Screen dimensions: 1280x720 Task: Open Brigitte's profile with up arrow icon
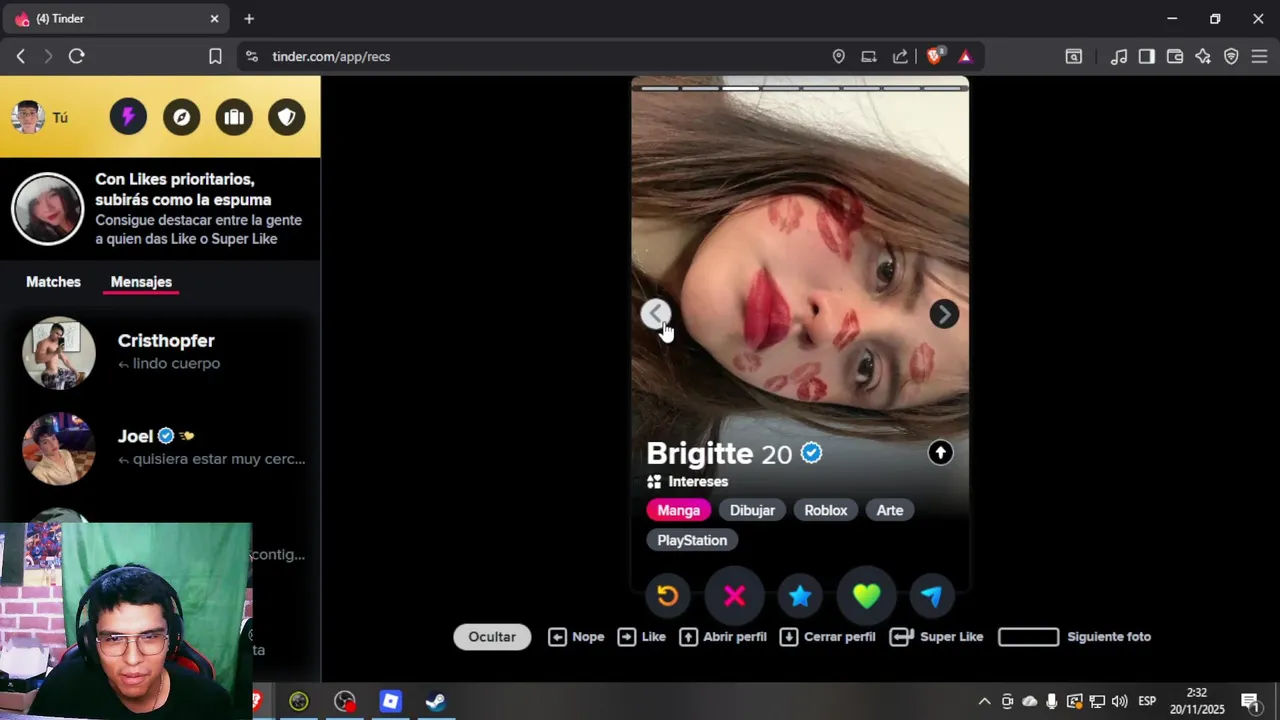tap(940, 453)
